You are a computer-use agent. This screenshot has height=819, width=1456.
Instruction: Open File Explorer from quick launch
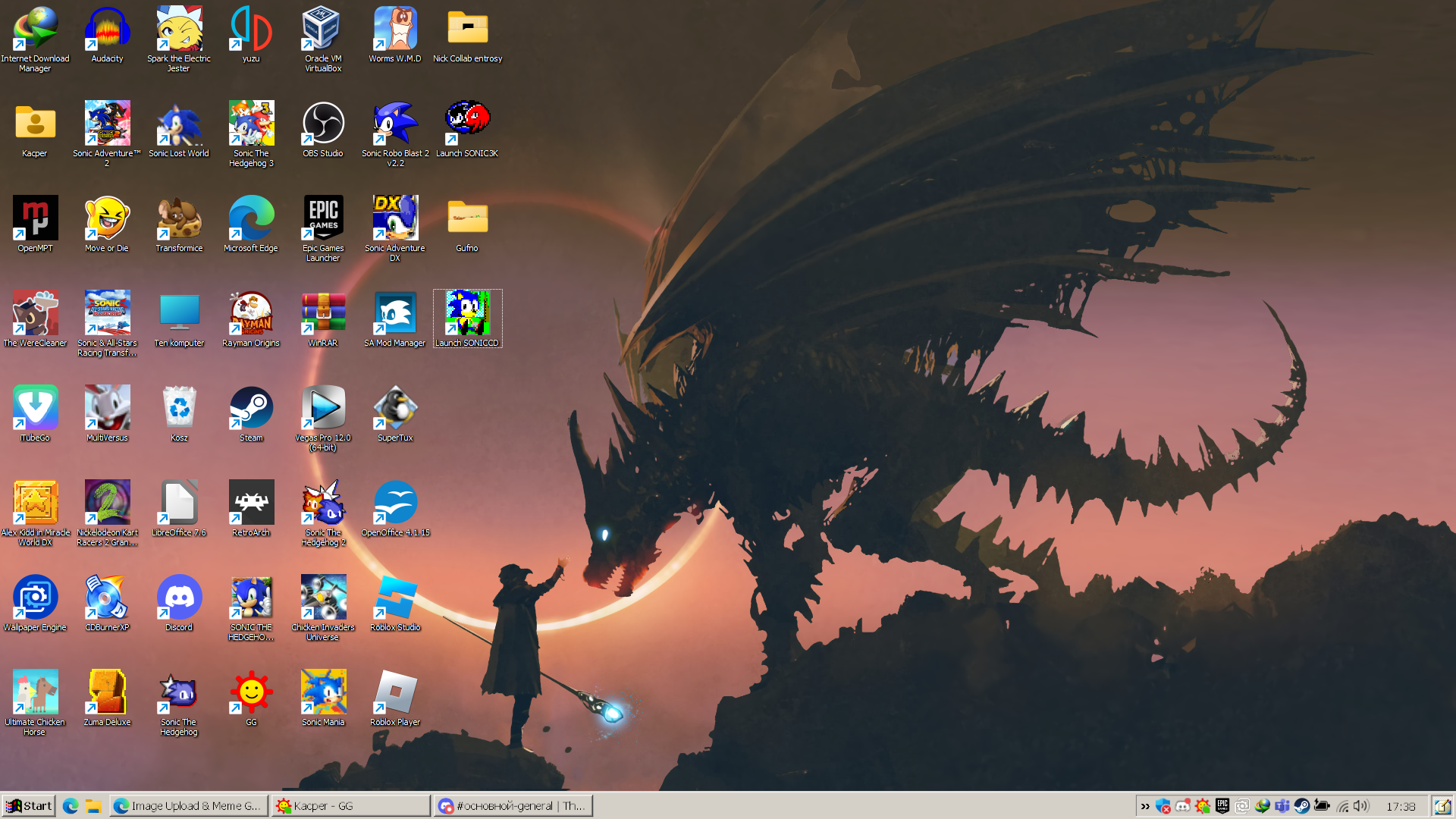93,806
